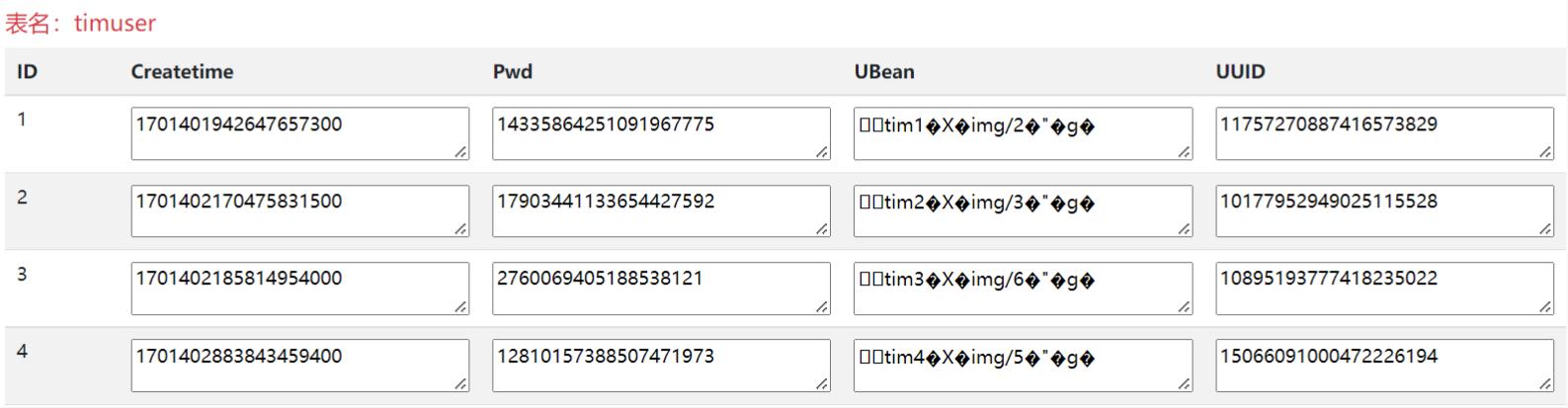Screen dimensions: 1568x408
Task: Click the Createtime field in row 1
Action: [299, 133]
